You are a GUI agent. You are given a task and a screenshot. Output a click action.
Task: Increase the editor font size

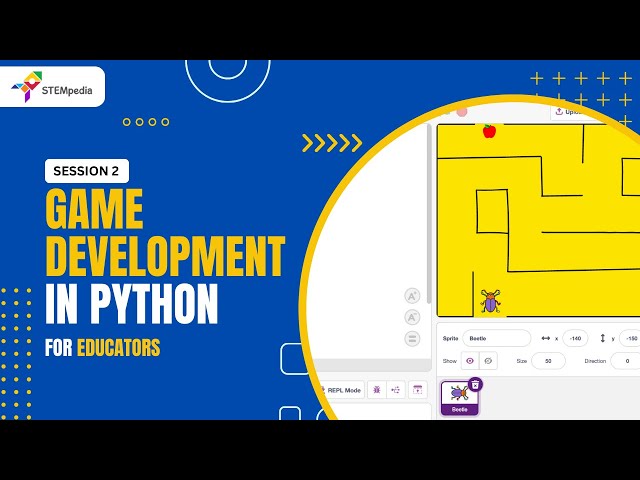click(412, 296)
